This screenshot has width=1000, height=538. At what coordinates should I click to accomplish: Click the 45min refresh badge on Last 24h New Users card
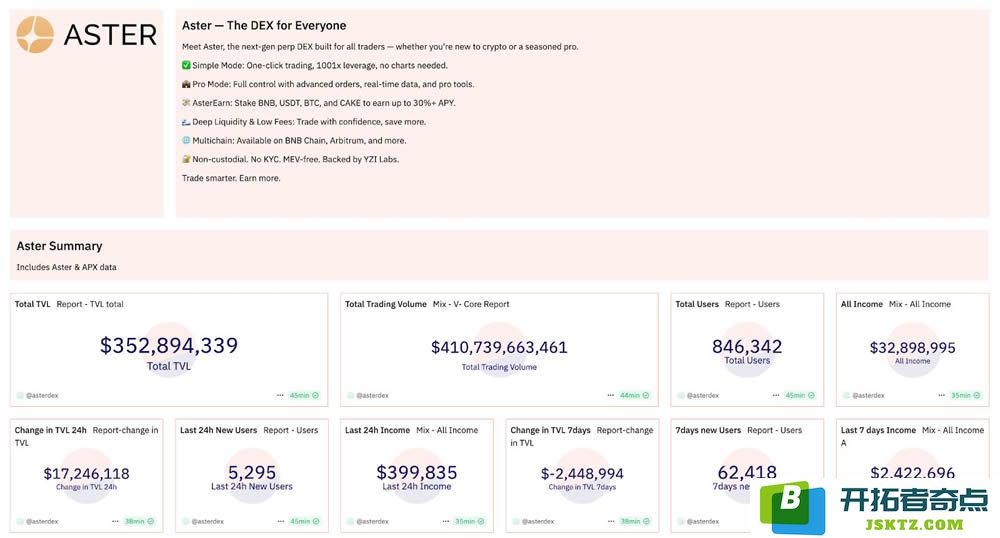coord(304,521)
